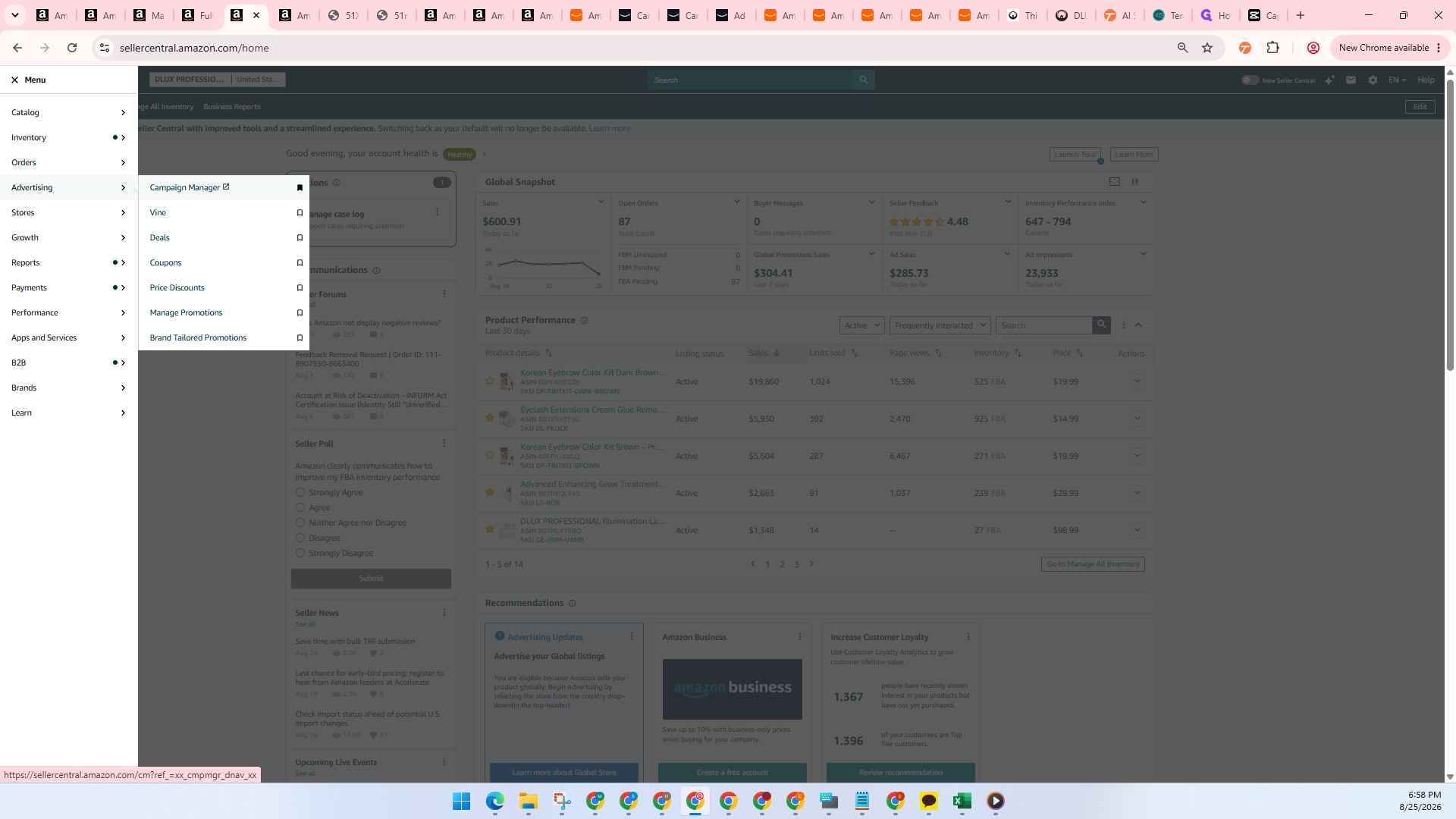The width and height of the screenshot is (1456, 819).
Task: Expand the Inventory menu section
Action: tap(68, 137)
